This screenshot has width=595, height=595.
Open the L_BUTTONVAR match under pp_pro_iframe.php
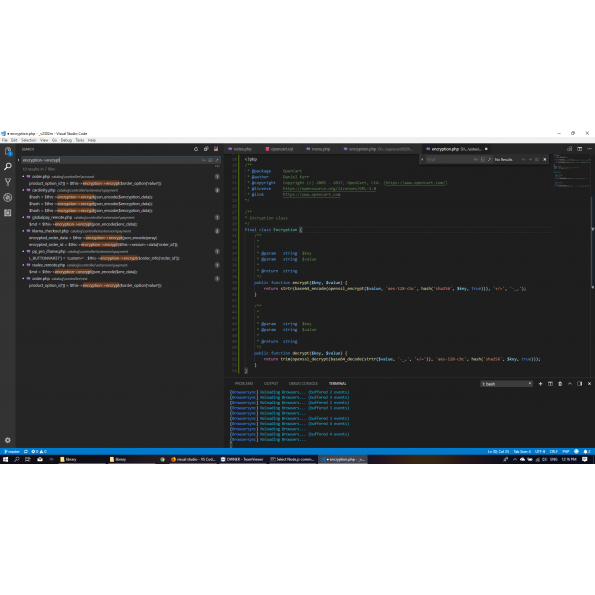coord(104,258)
